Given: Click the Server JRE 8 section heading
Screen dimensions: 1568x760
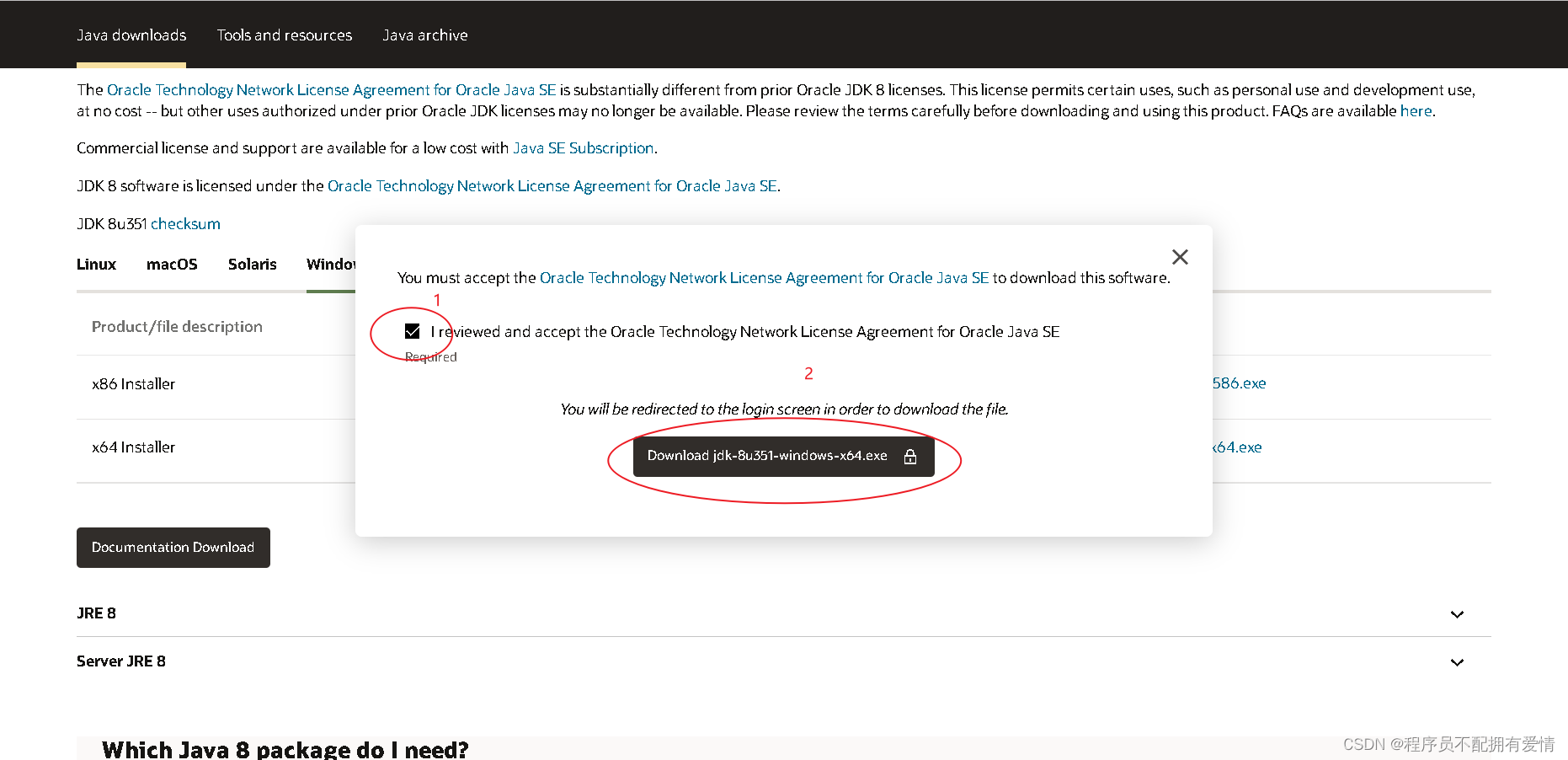Looking at the screenshot, I should pos(121,661).
